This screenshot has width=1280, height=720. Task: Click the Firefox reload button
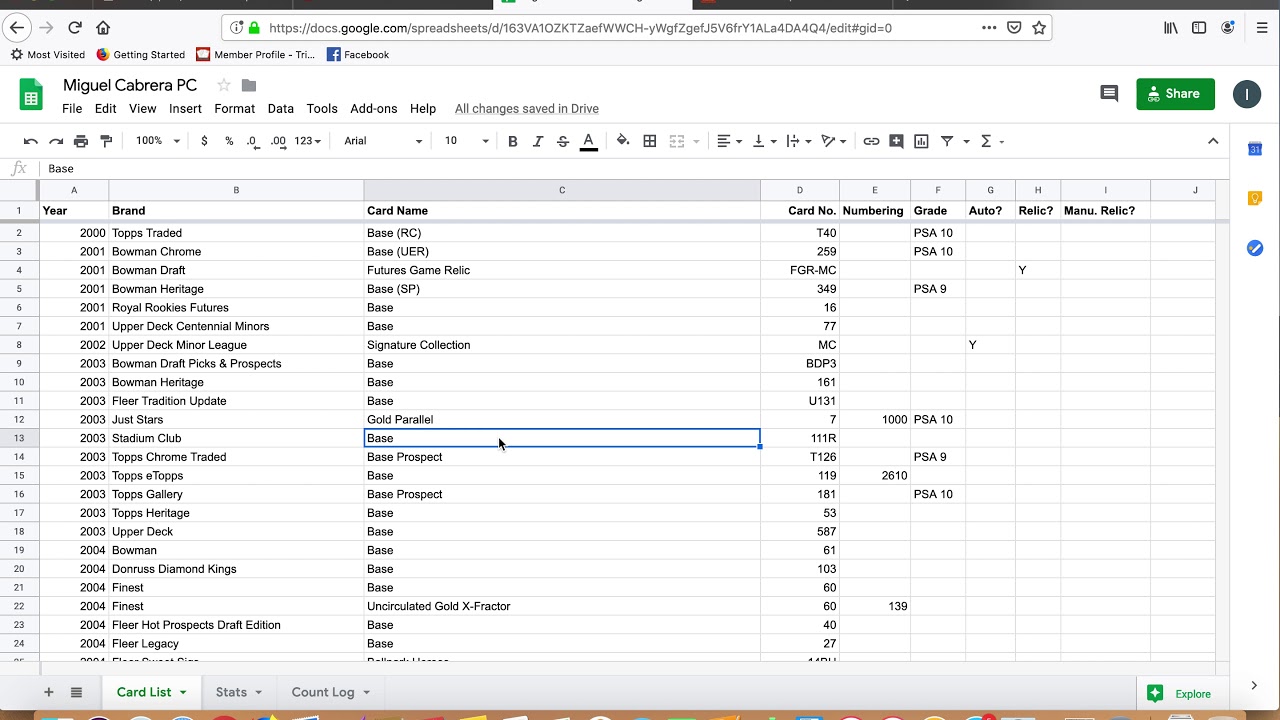tap(75, 28)
